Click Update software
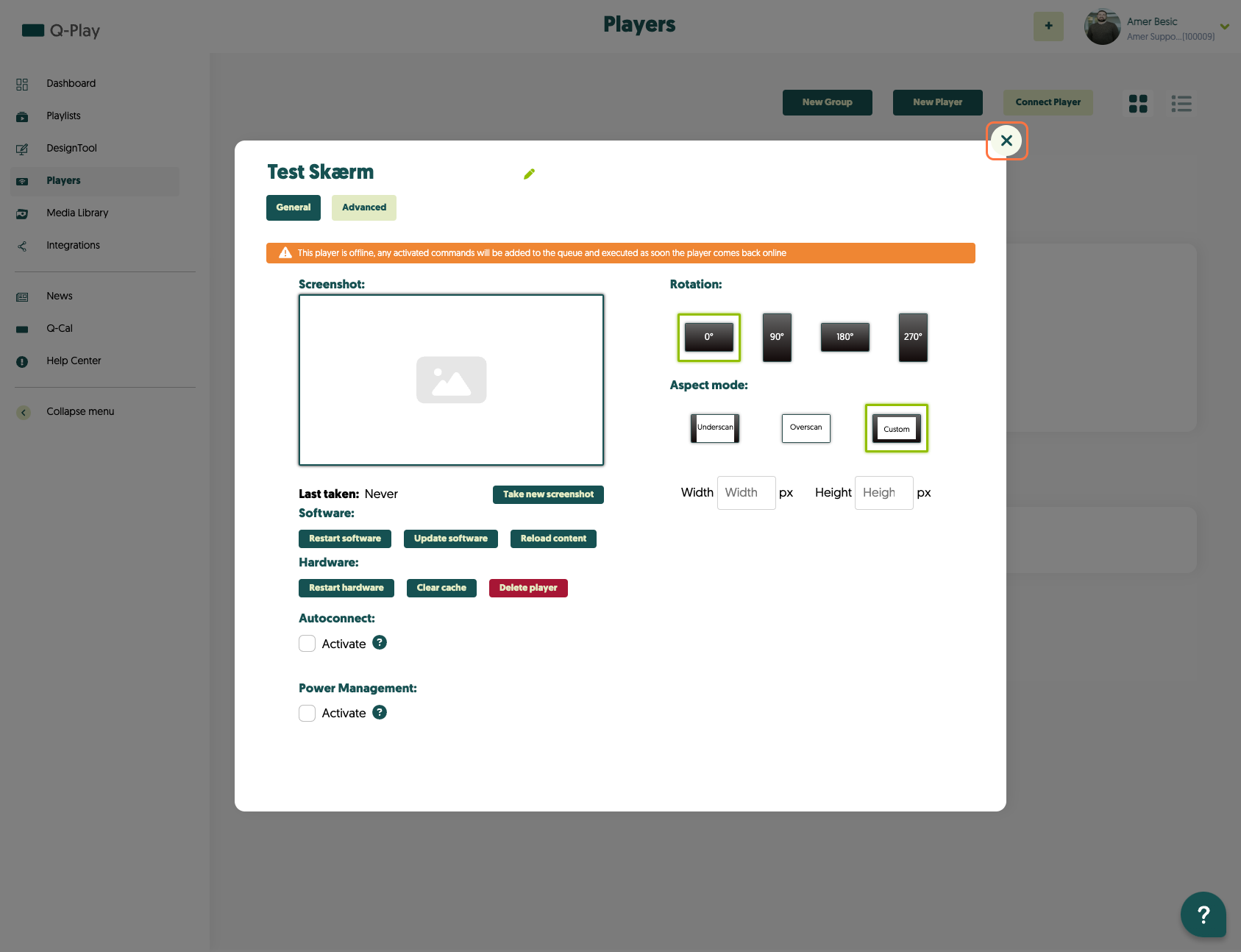Screen dimensions: 1241x952 coord(451,539)
